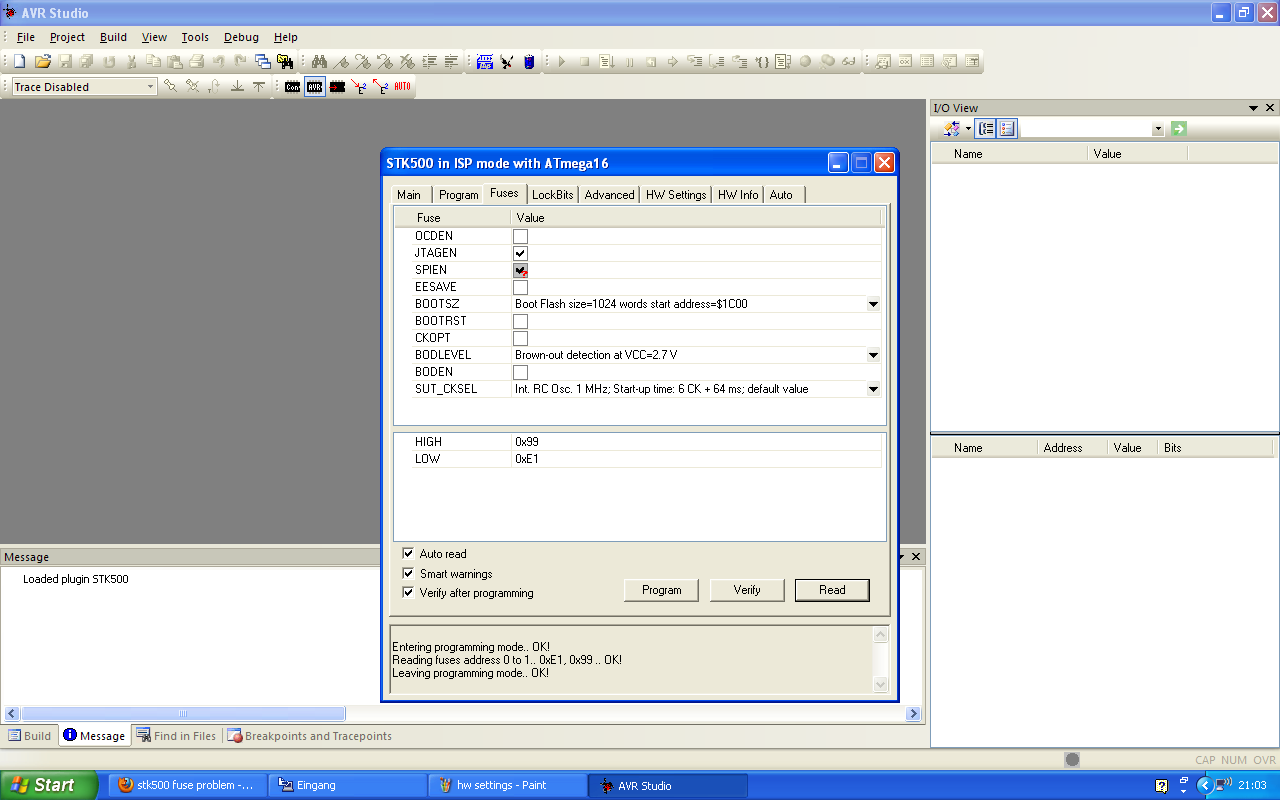Toggle the OCDEN fuse checkbox
This screenshot has height=800, width=1280.
coord(520,236)
